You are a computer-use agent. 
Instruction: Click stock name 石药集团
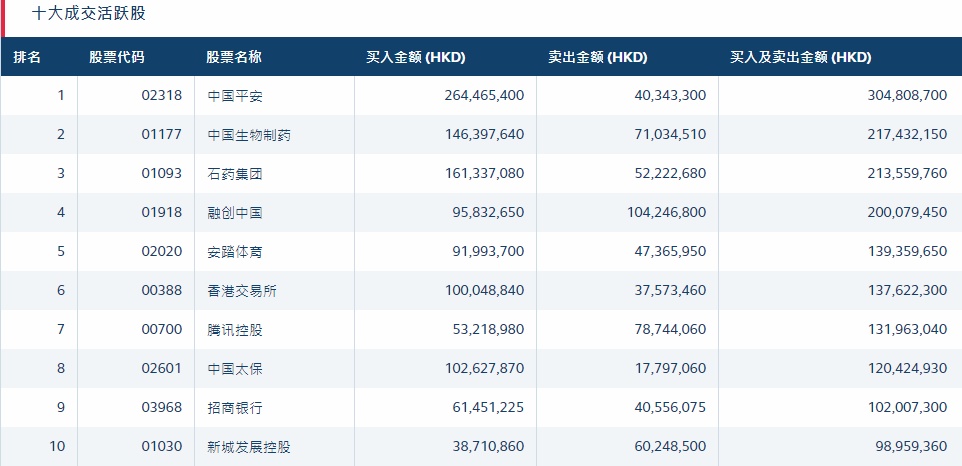pyautogui.click(x=234, y=174)
